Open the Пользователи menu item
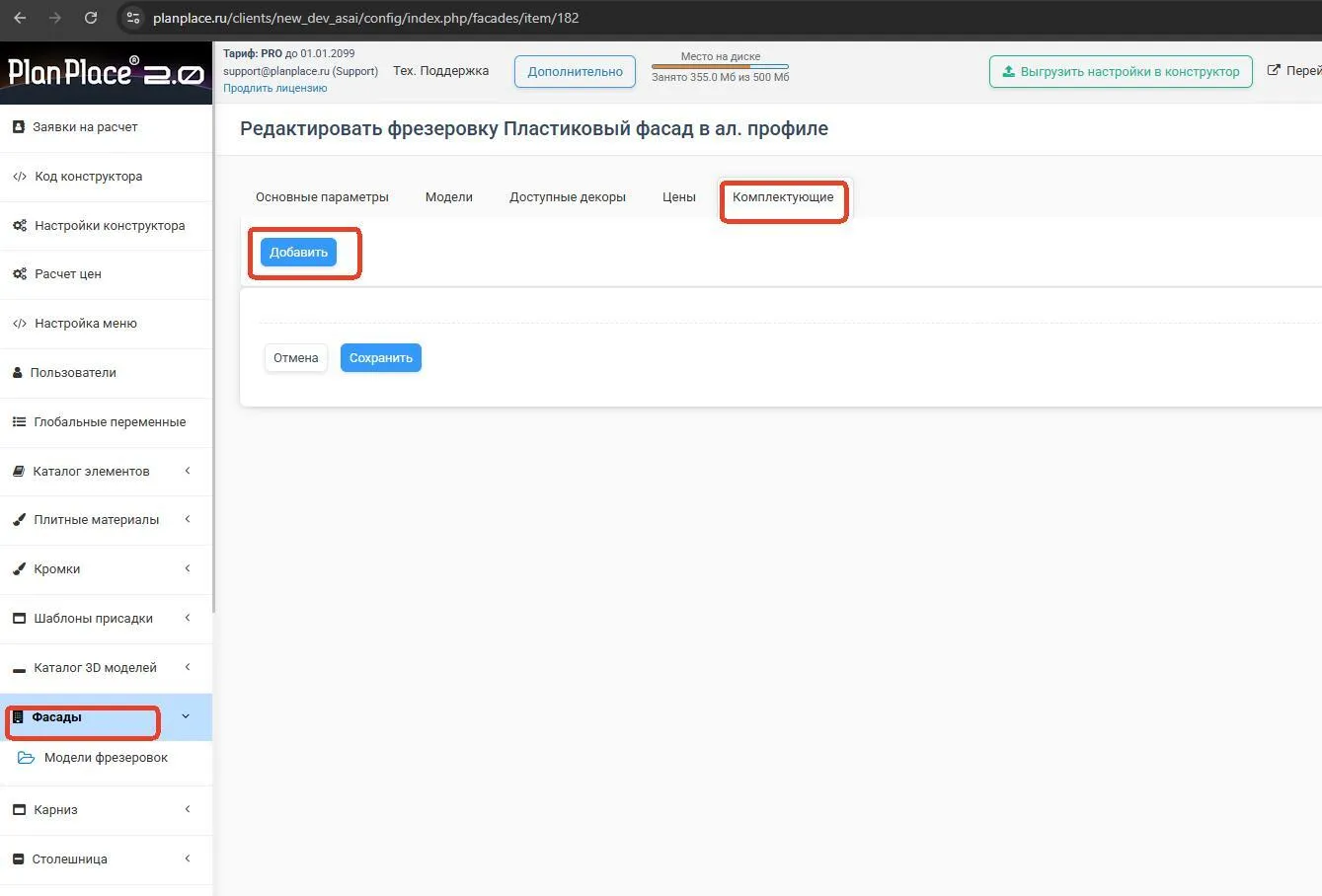 pyautogui.click(x=106, y=373)
